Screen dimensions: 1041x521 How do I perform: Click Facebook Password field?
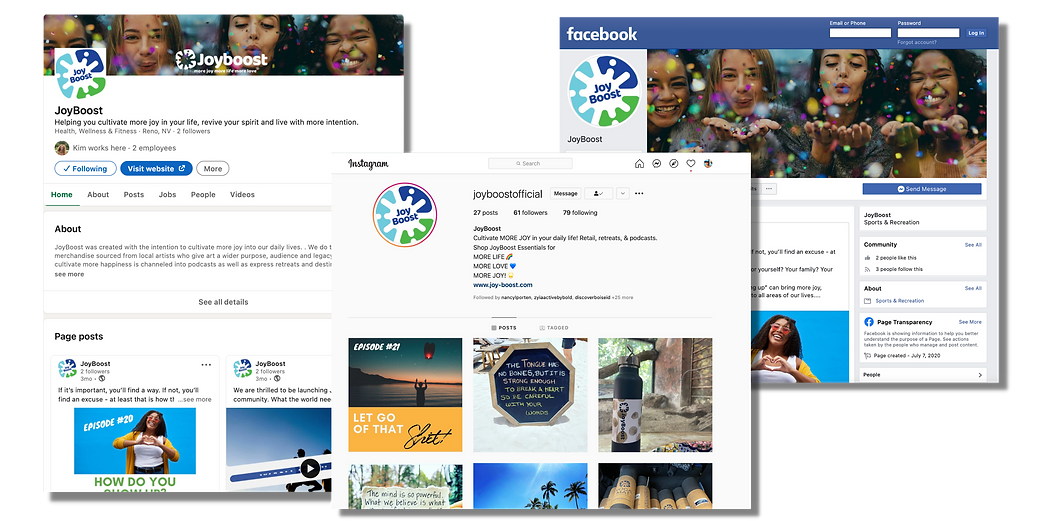tap(928, 33)
